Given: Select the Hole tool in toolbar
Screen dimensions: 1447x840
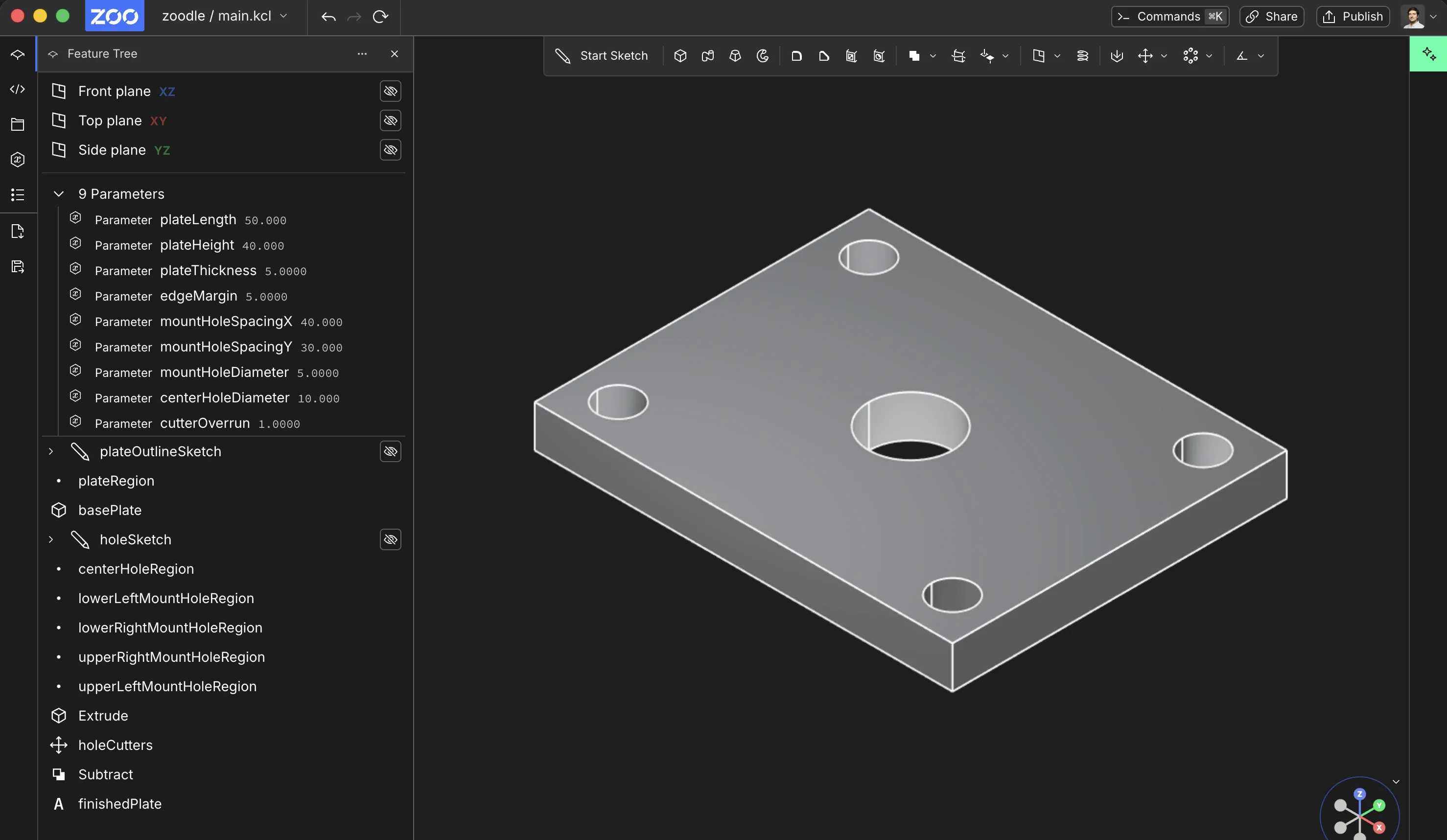Looking at the screenshot, I should coord(879,56).
